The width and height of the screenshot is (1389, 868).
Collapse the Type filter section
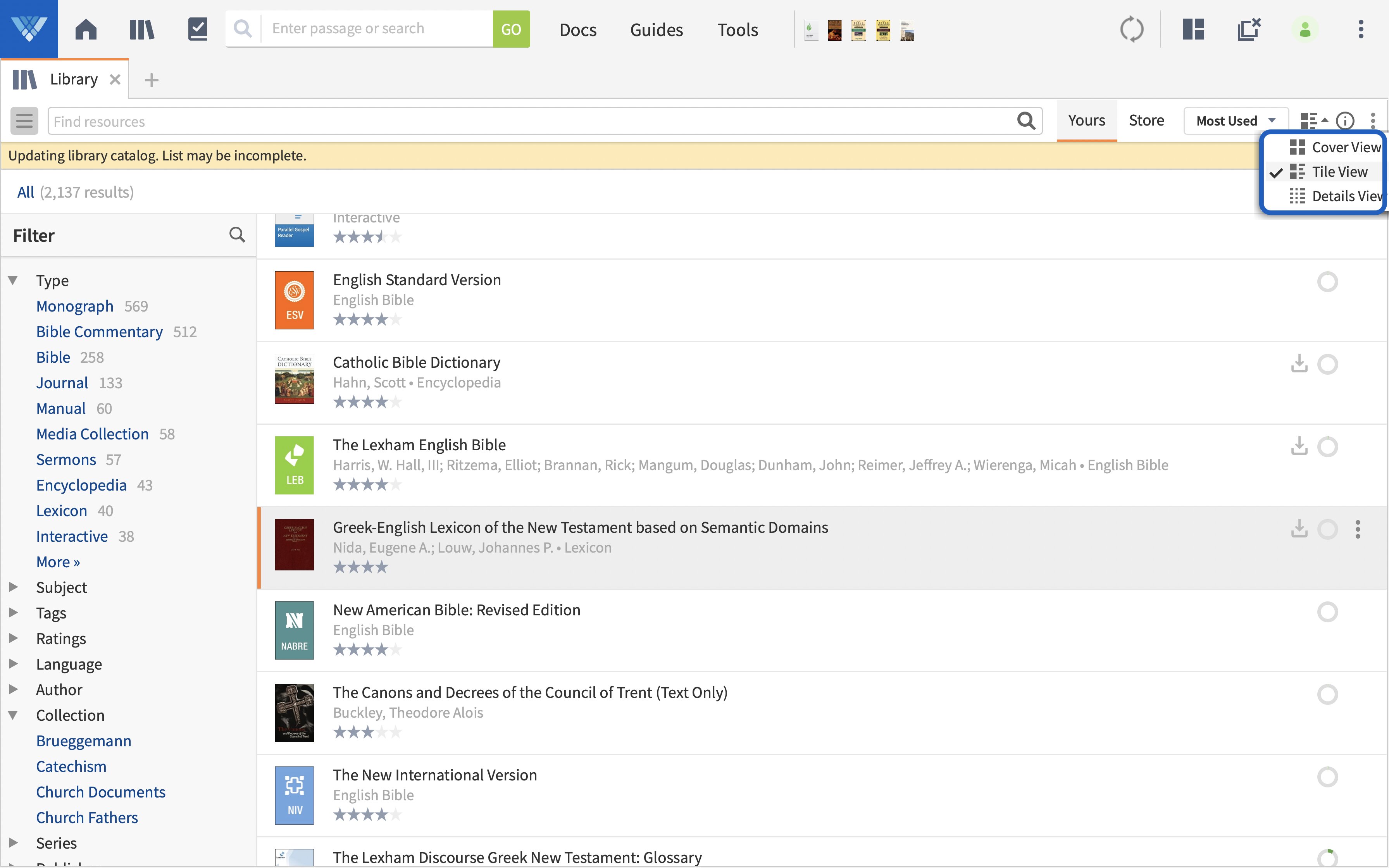pos(13,281)
